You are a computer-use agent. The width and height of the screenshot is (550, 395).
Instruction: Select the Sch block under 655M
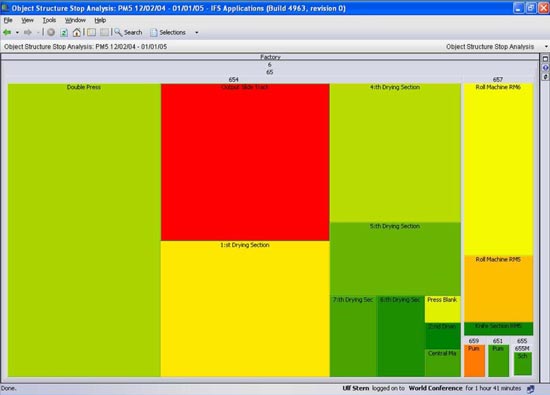[x=523, y=364]
